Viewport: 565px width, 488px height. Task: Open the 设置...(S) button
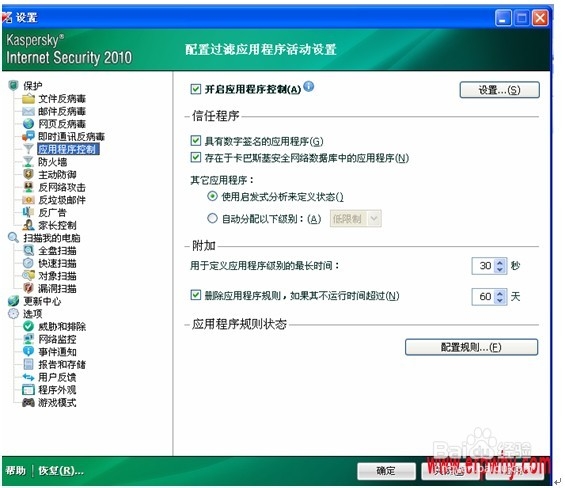[499, 90]
